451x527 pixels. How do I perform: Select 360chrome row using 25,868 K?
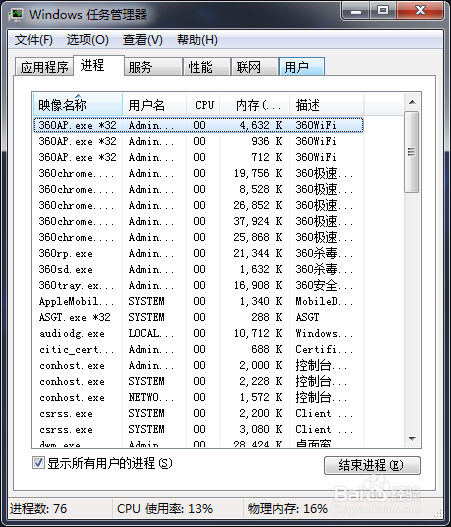[x=198, y=237]
